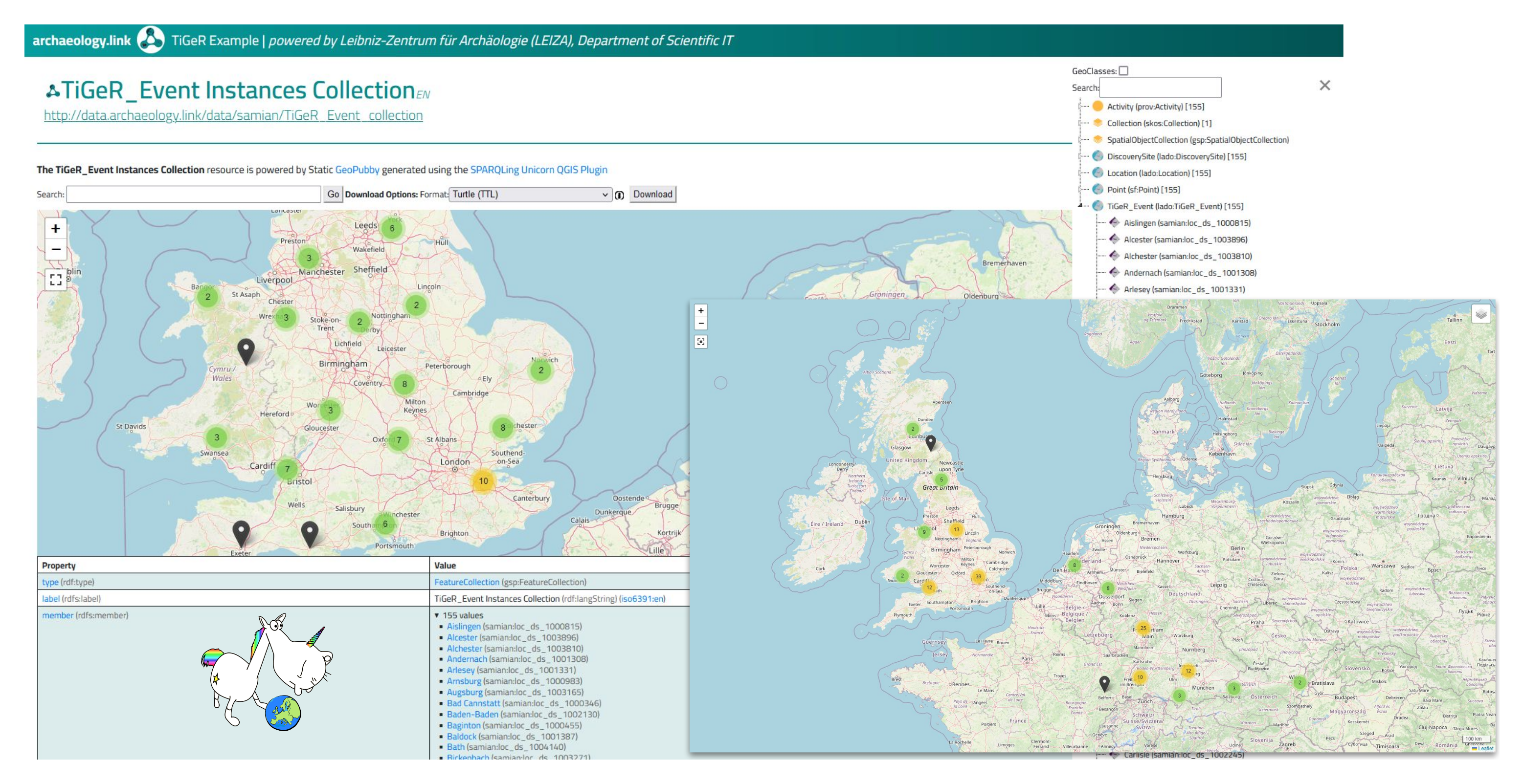This screenshot has width=1524, height=784.
Task: Collapse the TiGeR_Event tree node
Action: pyautogui.click(x=1080, y=206)
